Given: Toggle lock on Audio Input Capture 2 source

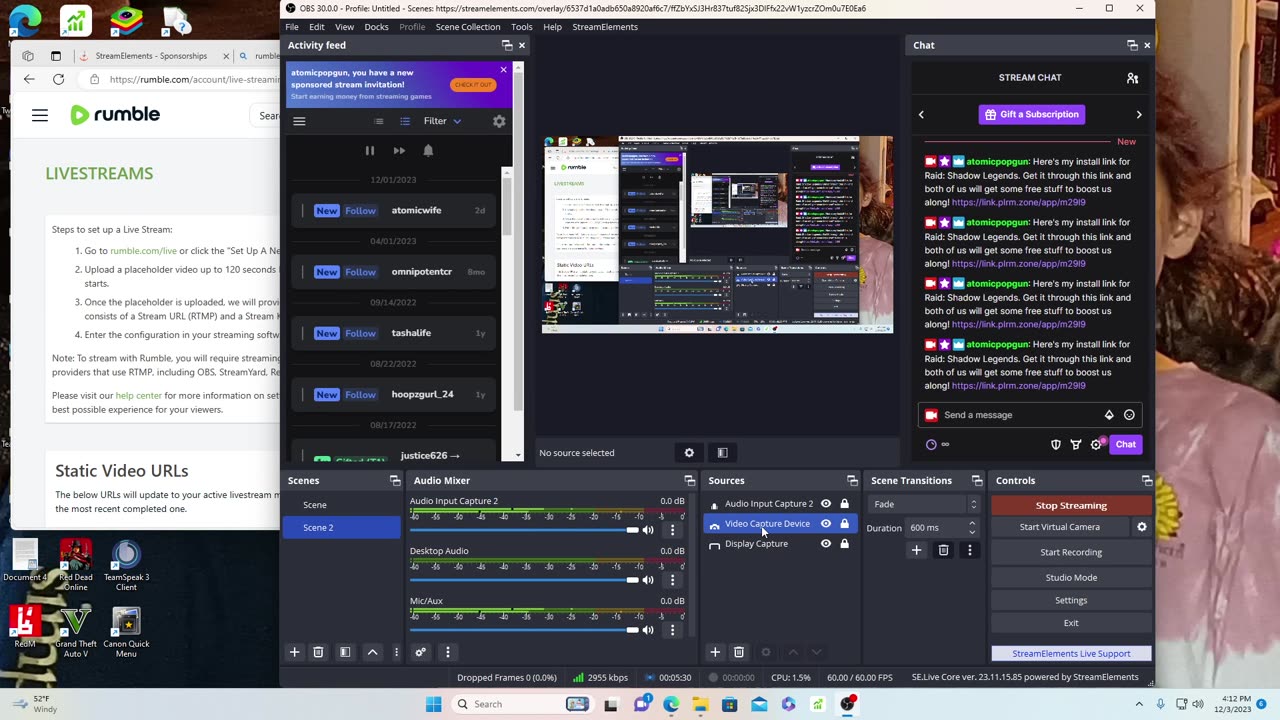Looking at the screenshot, I should (x=845, y=504).
